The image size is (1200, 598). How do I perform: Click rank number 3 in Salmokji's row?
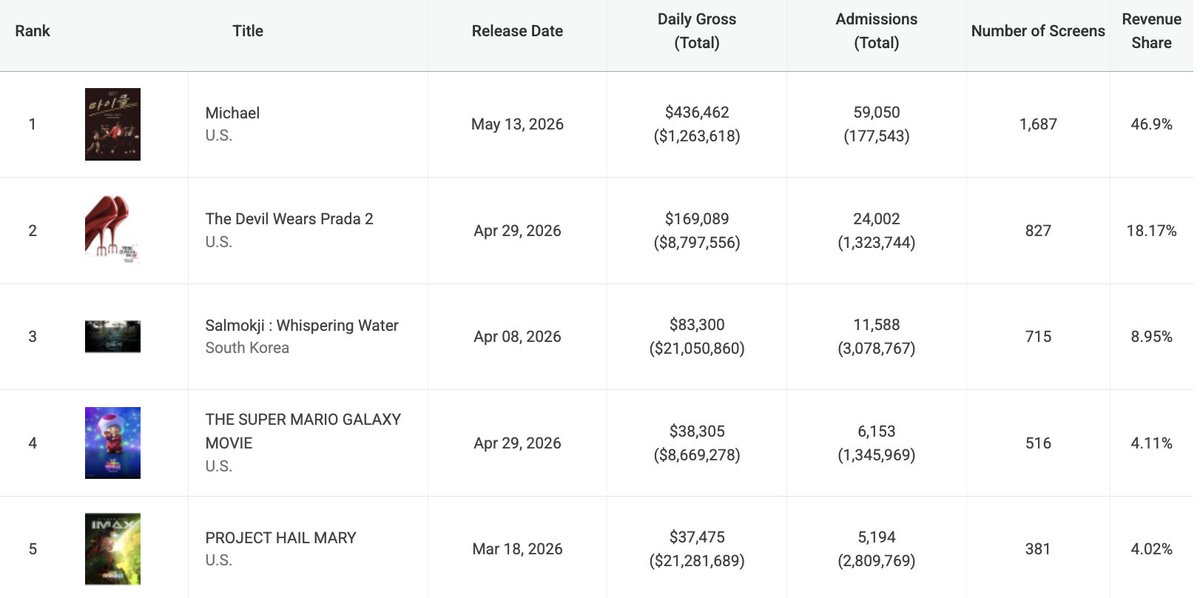pos(32,337)
